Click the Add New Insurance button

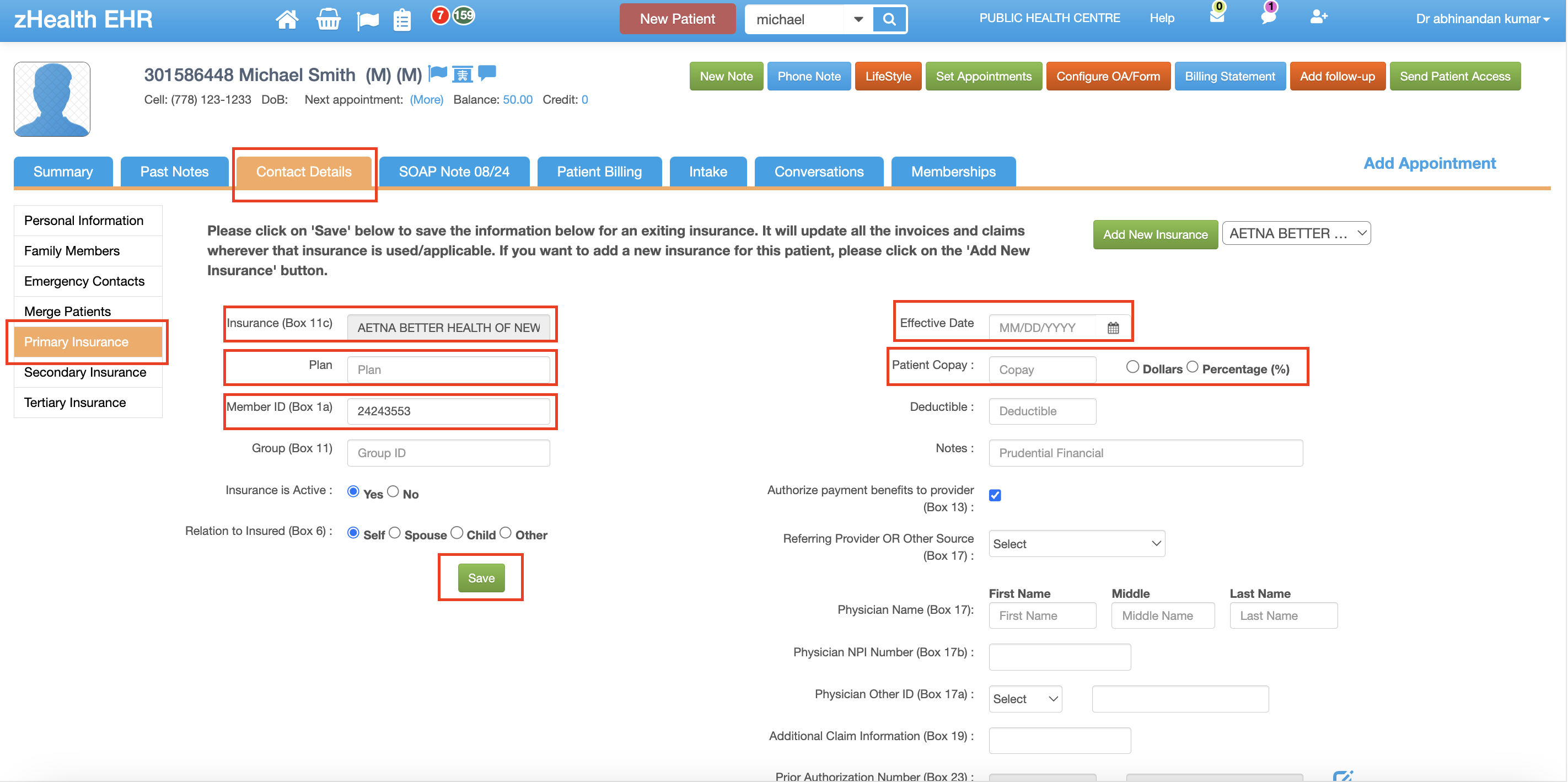coord(1155,234)
